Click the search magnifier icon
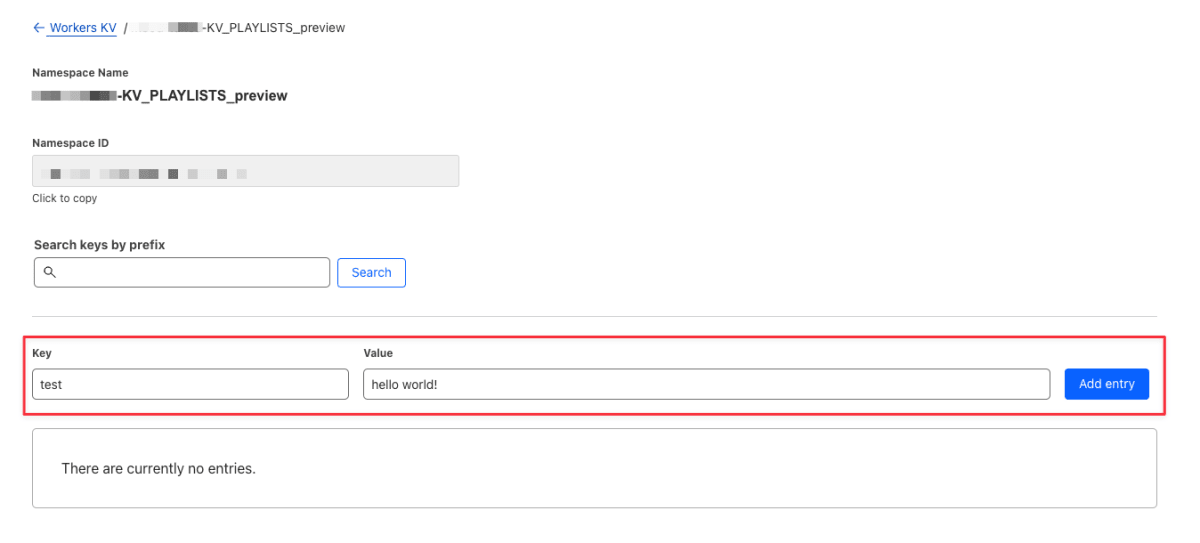1200x543 pixels. (x=50, y=272)
